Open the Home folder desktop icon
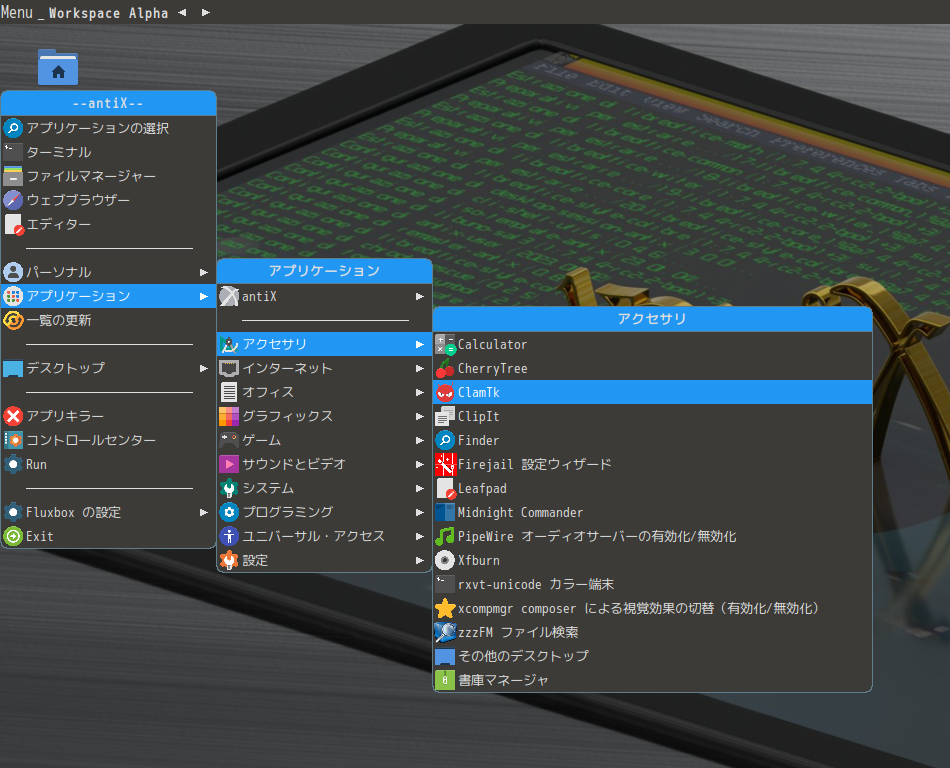This screenshot has width=950, height=768. [x=58, y=67]
